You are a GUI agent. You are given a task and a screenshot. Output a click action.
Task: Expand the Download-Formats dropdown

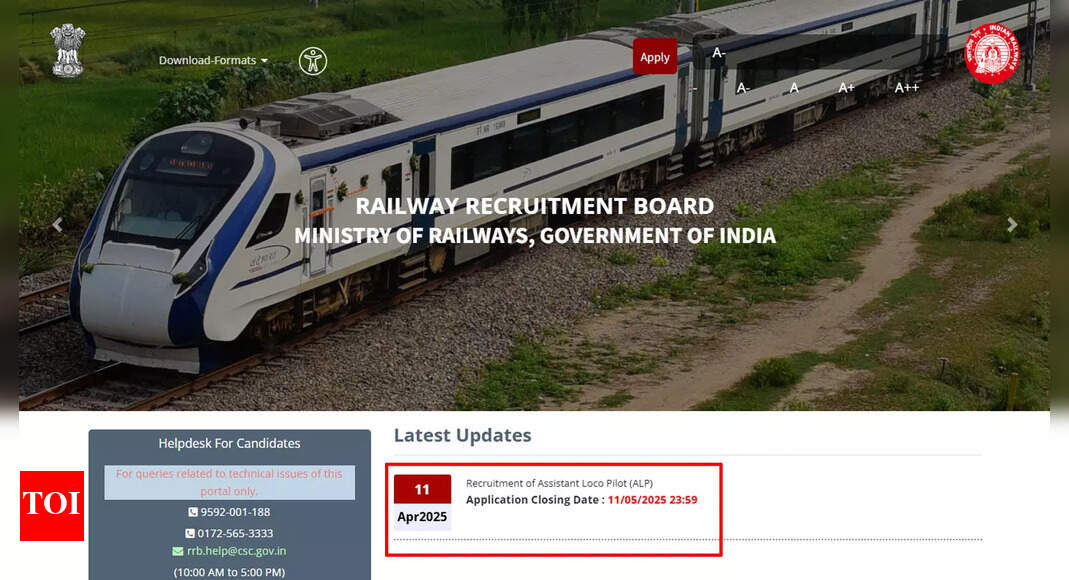213,61
